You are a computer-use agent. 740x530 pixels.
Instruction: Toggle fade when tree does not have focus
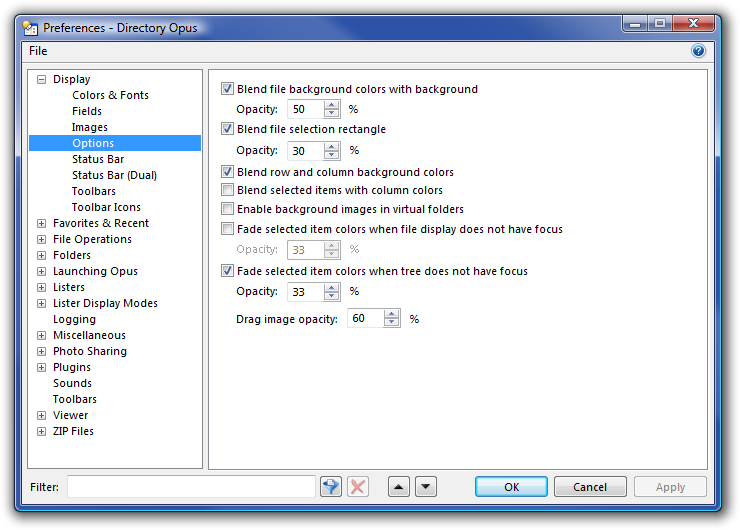pos(227,271)
